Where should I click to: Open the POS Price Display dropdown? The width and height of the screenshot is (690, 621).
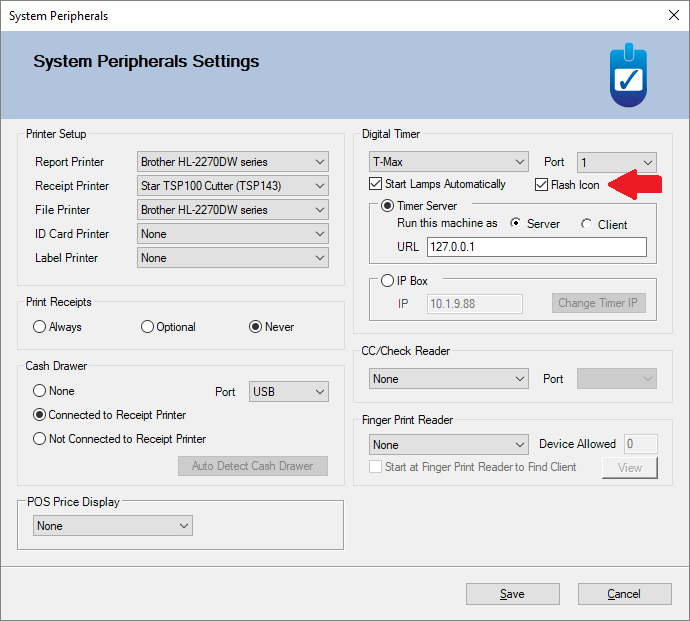coord(113,526)
